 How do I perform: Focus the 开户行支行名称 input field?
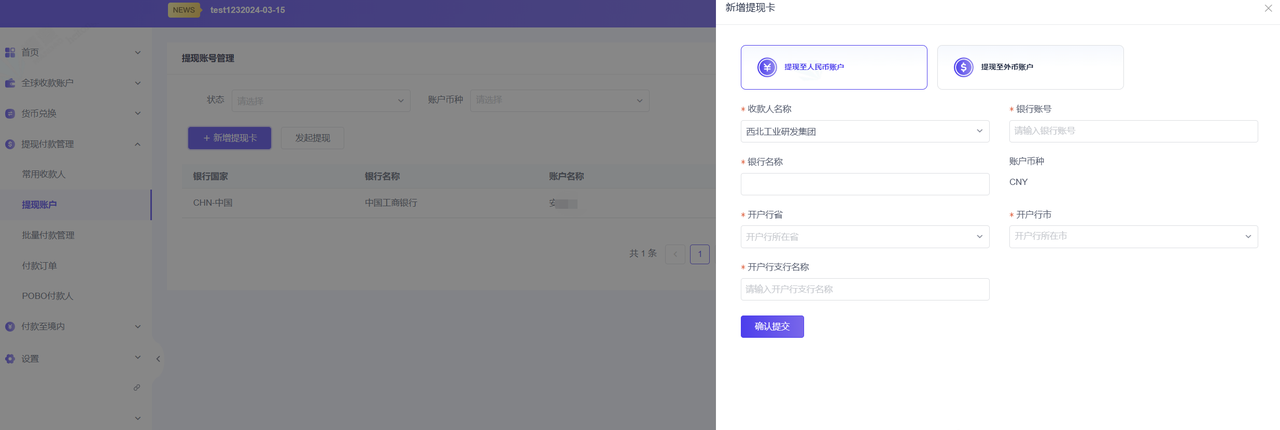click(865, 289)
